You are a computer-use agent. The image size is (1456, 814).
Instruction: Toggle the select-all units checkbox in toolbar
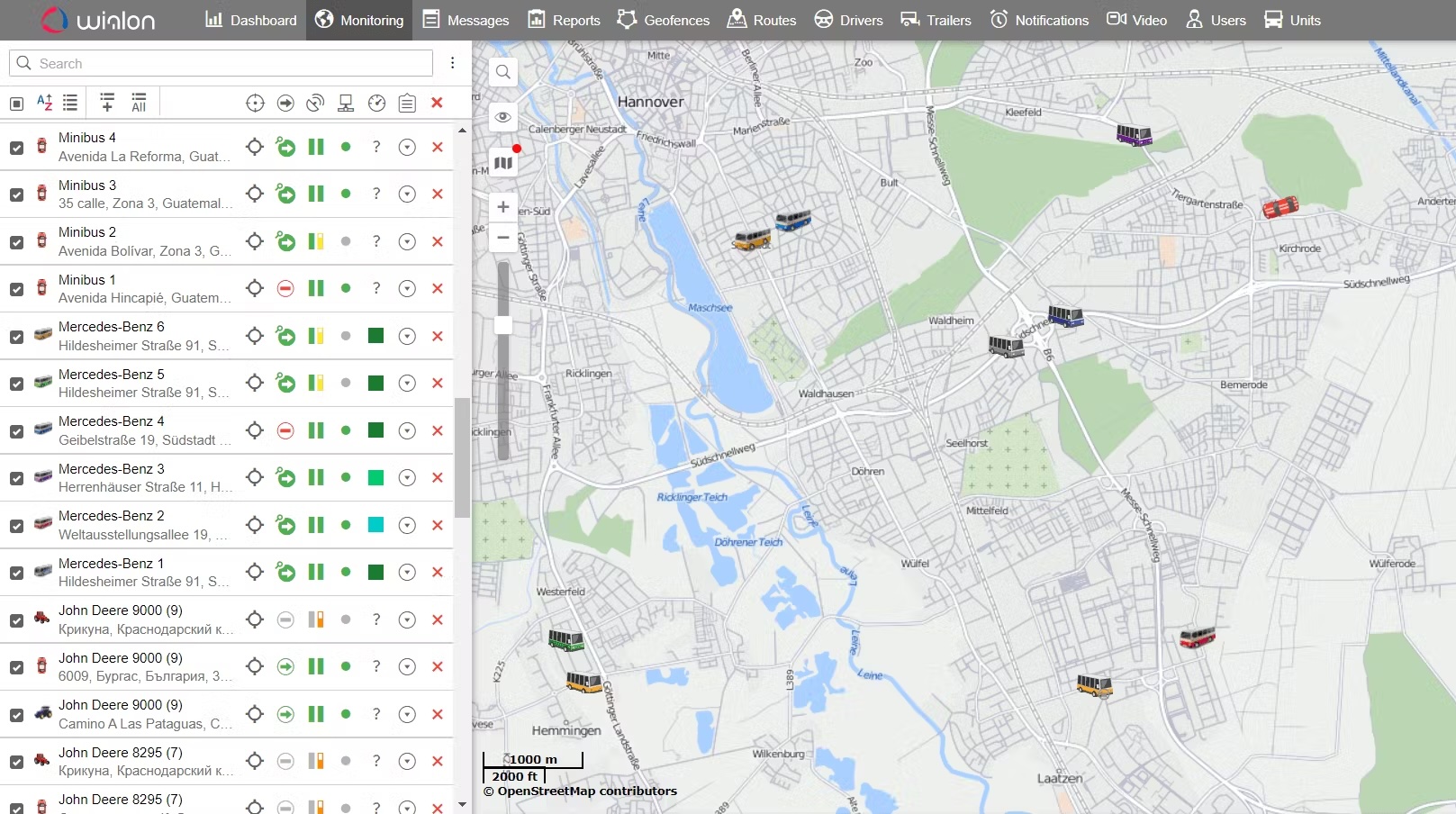click(x=16, y=104)
